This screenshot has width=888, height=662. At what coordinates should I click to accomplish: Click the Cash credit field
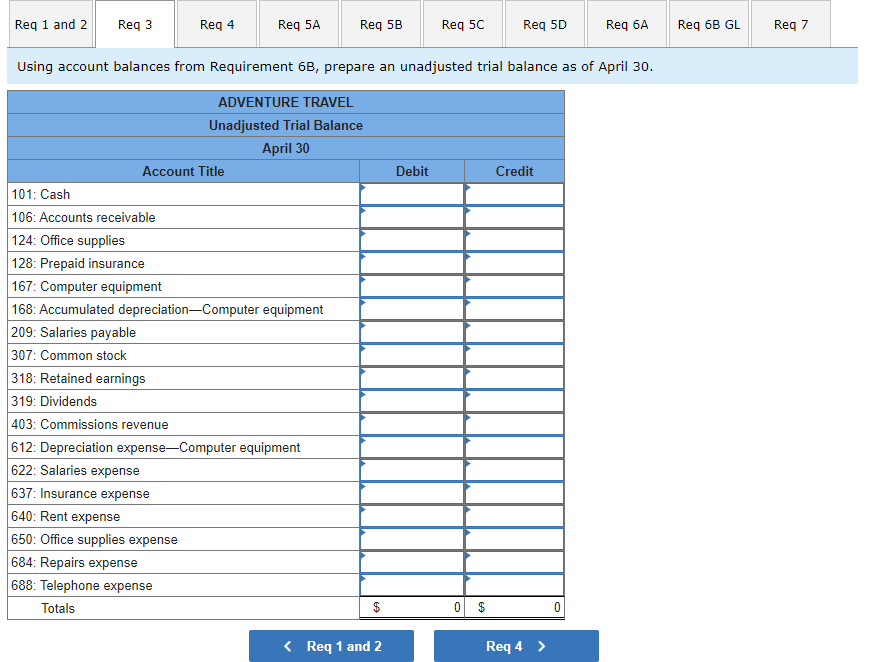pyautogui.click(x=514, y=194)
